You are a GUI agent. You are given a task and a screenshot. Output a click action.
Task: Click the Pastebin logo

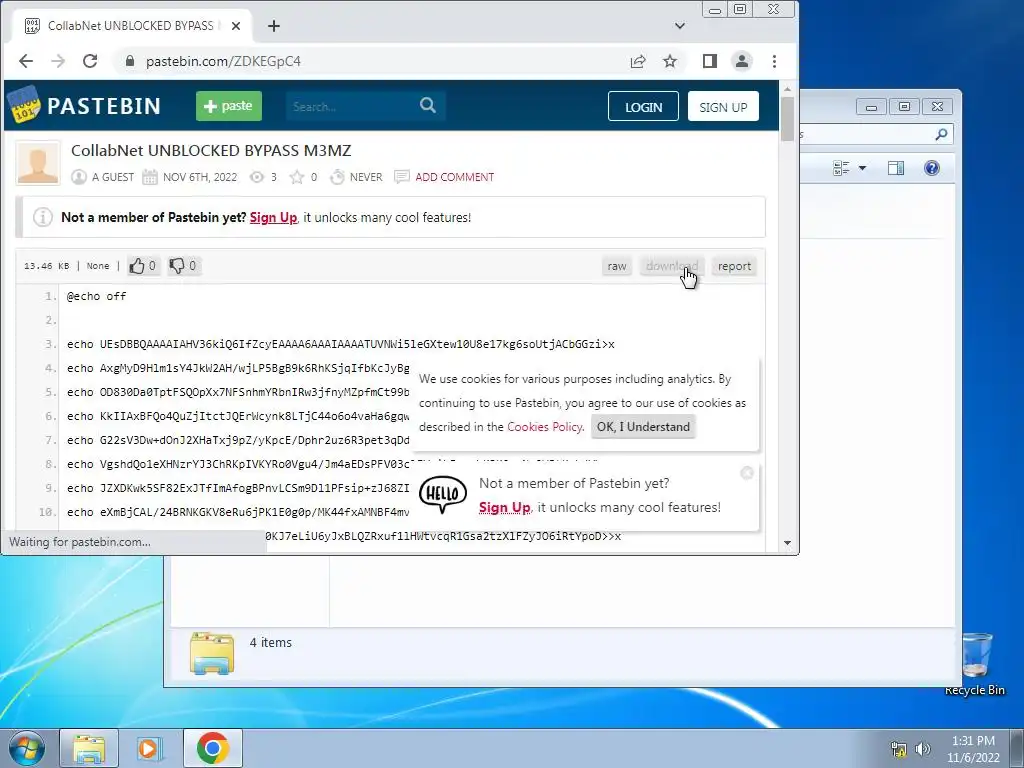click(84, 105)
